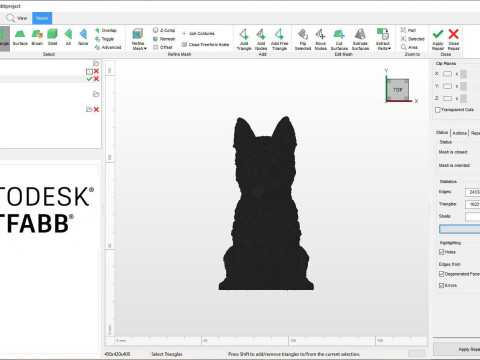Enable Transparent Cuts checkbox
Viewport: 480px width, 360px height.
pos(438,110)
